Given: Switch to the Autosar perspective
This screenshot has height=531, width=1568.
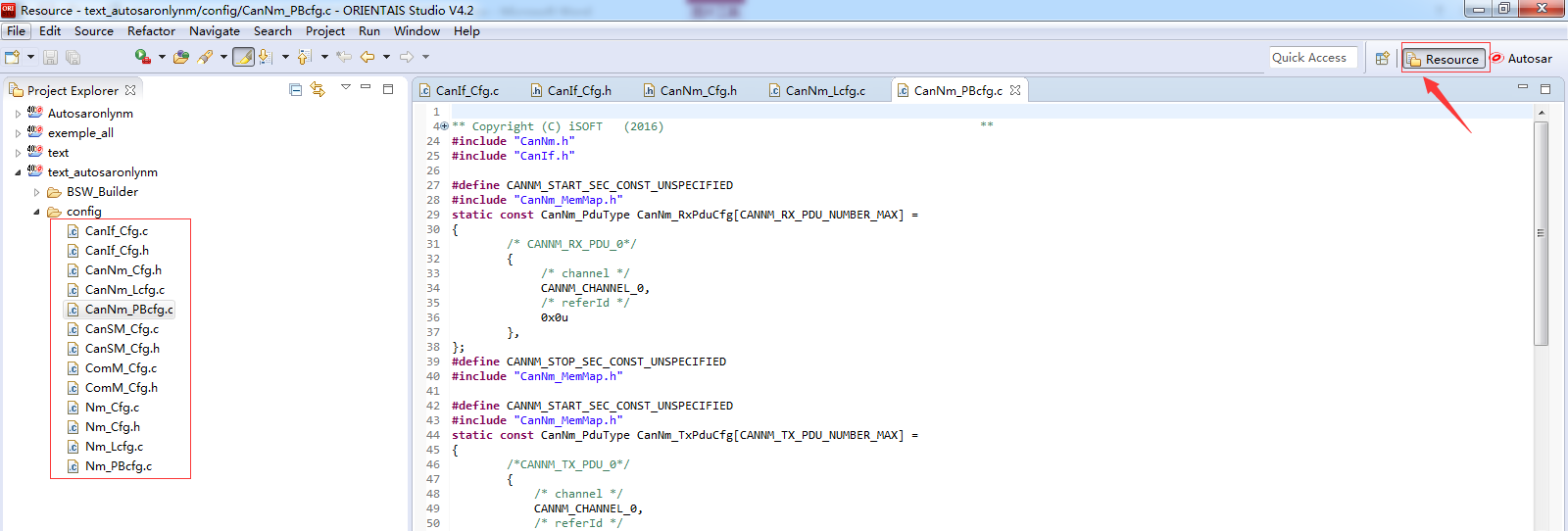Looking at the screenshot, I should coord(1522,59).
